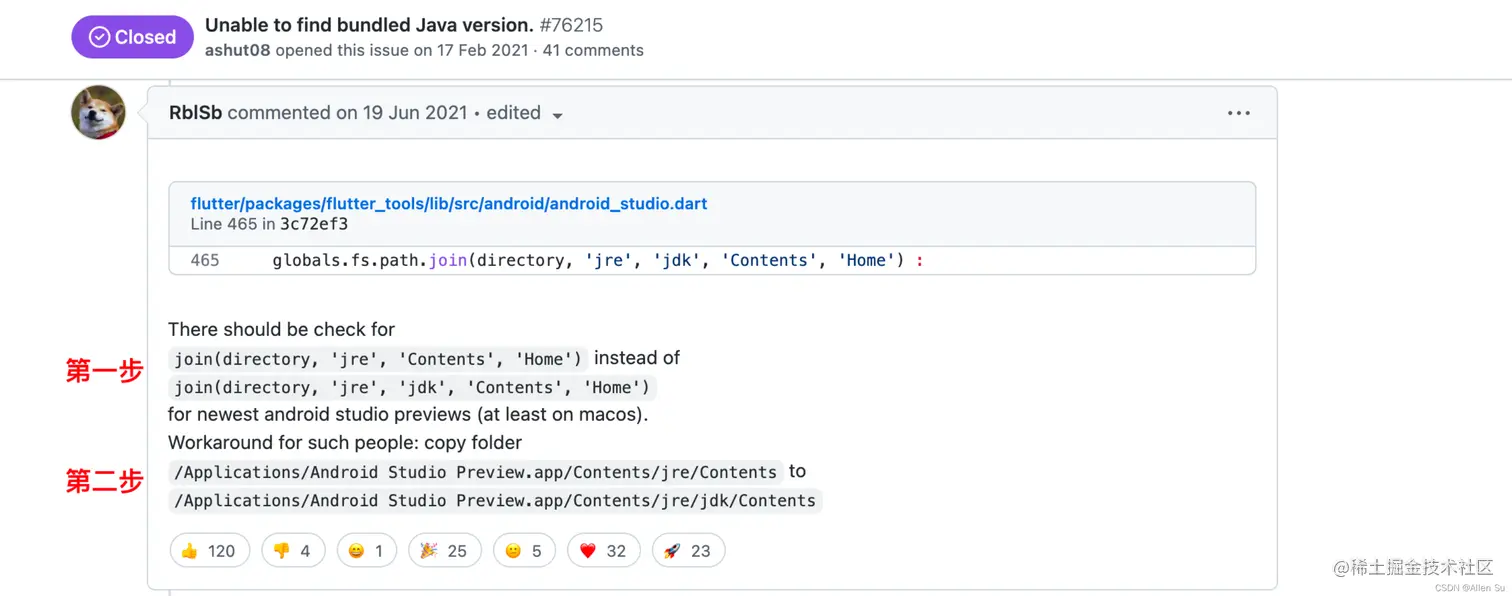Click the code line globals.fs.path.join
Screen dimensions: 1512x596
(598, 260)
